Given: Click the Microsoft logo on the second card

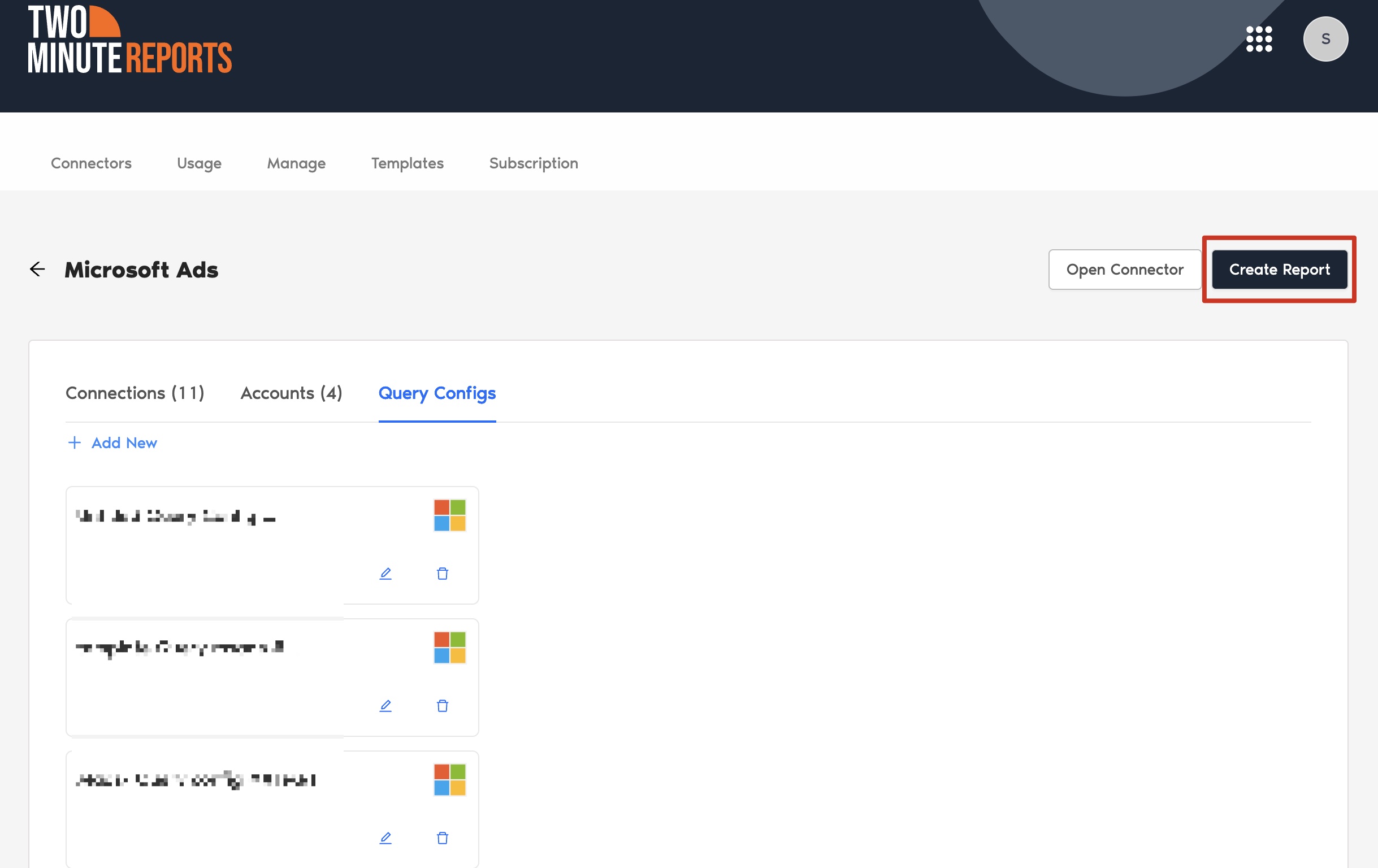Looking at the screenshot, I should [x=450, y=647].
